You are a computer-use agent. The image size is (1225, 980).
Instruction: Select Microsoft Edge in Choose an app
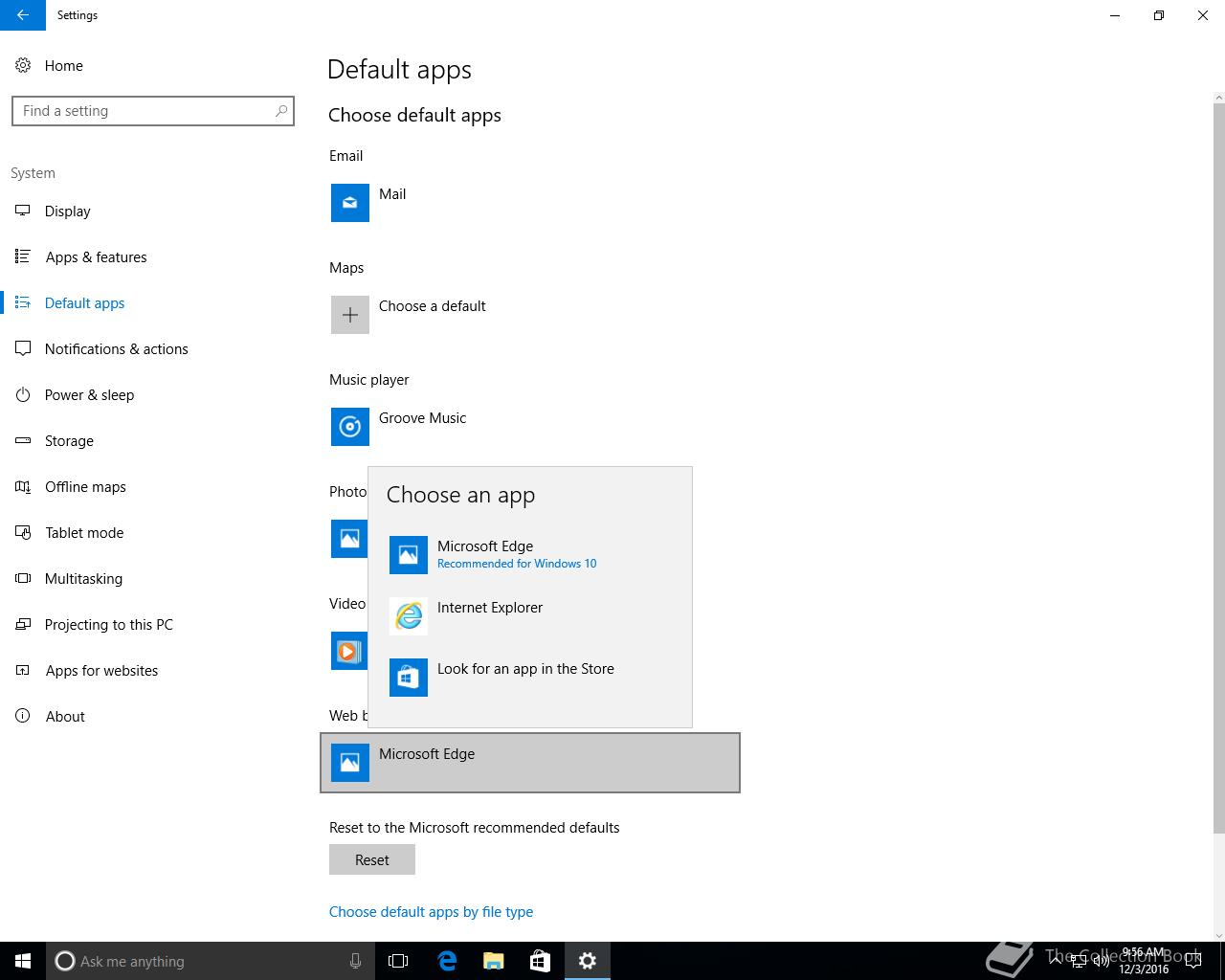pos(530,554)
